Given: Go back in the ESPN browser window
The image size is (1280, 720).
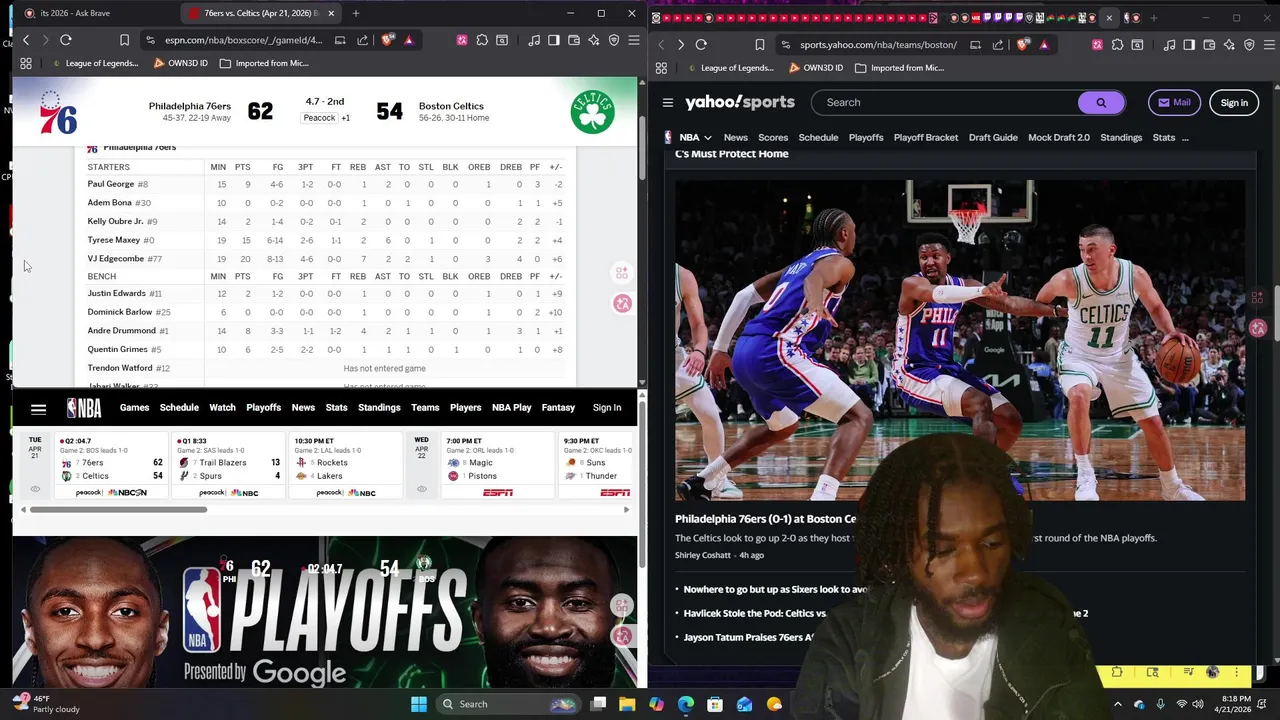Looking at the screenshot, I should pos(26,40).
